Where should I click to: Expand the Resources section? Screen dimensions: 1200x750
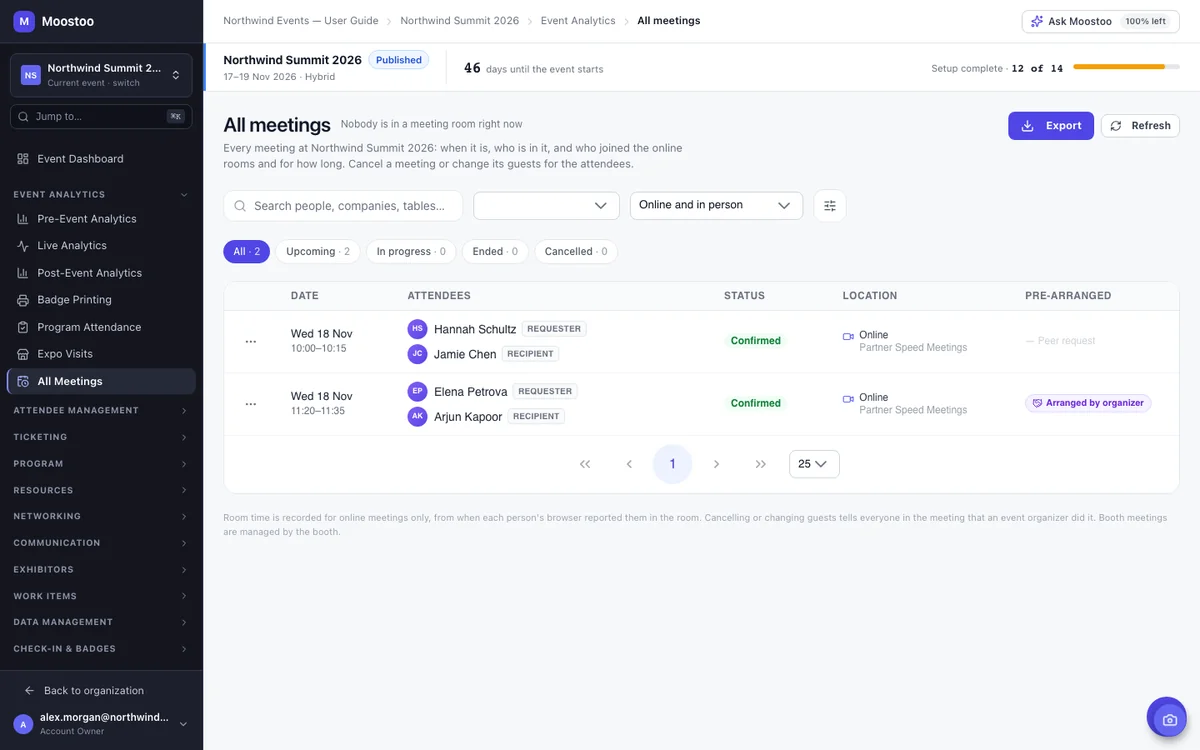click(x=101, y=490)
